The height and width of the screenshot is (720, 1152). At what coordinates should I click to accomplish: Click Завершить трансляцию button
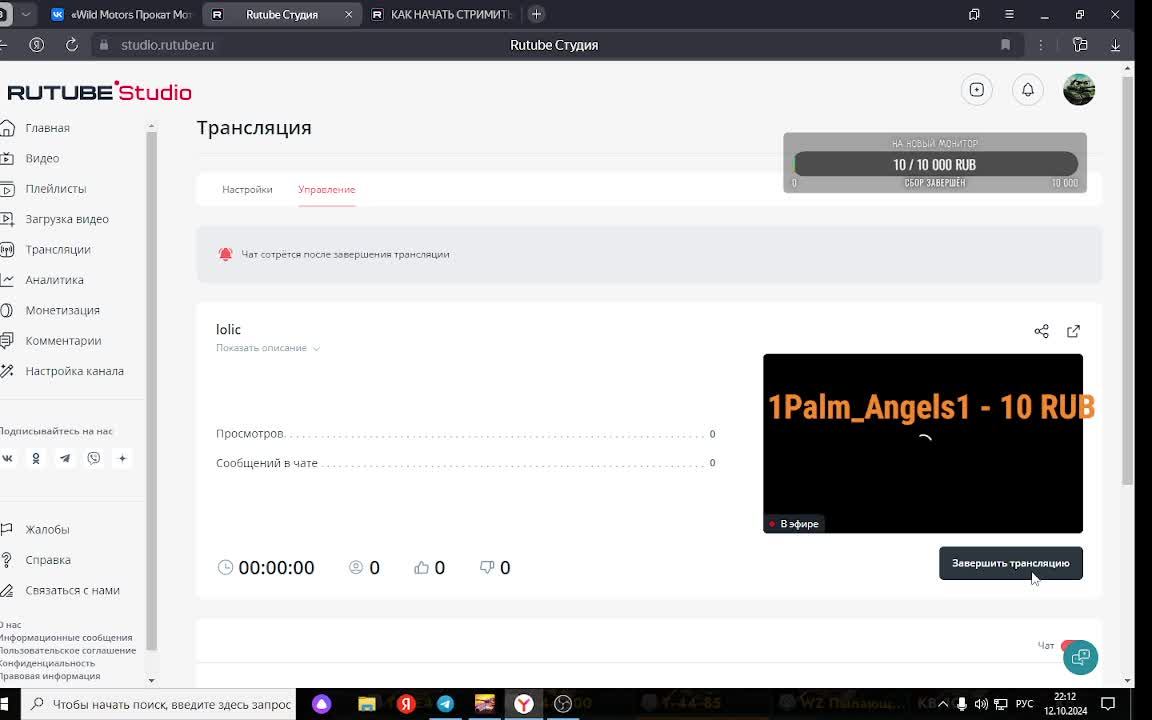(x=1010, y=564)
